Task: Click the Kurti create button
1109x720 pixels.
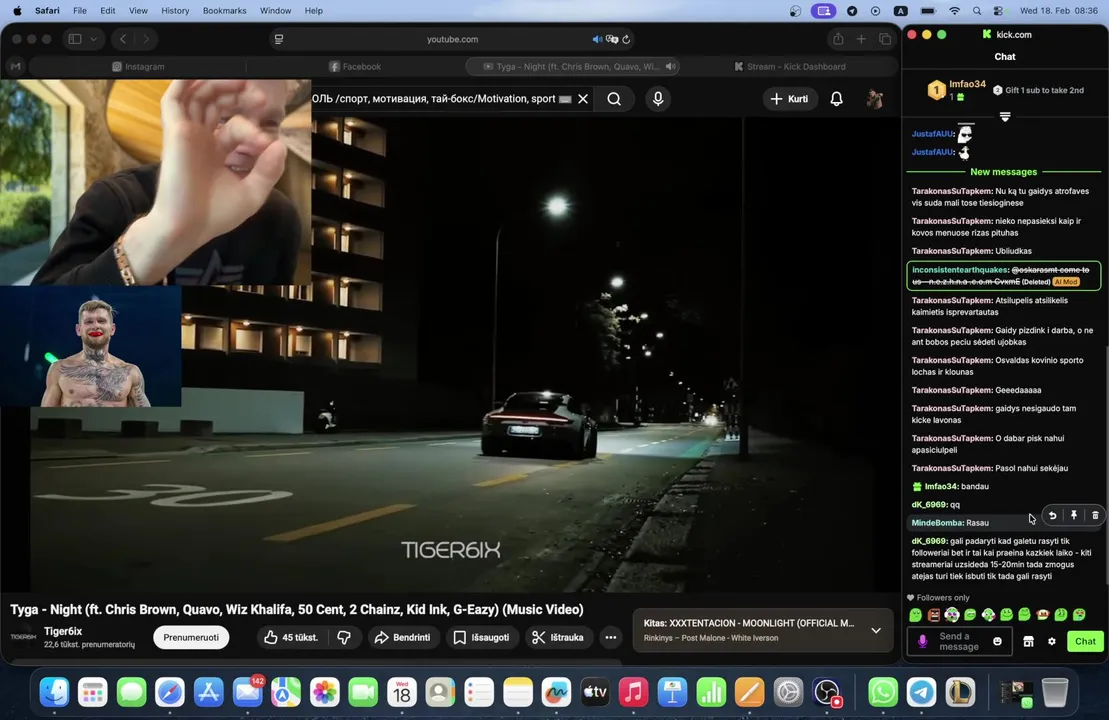Action: pos(790,99)
